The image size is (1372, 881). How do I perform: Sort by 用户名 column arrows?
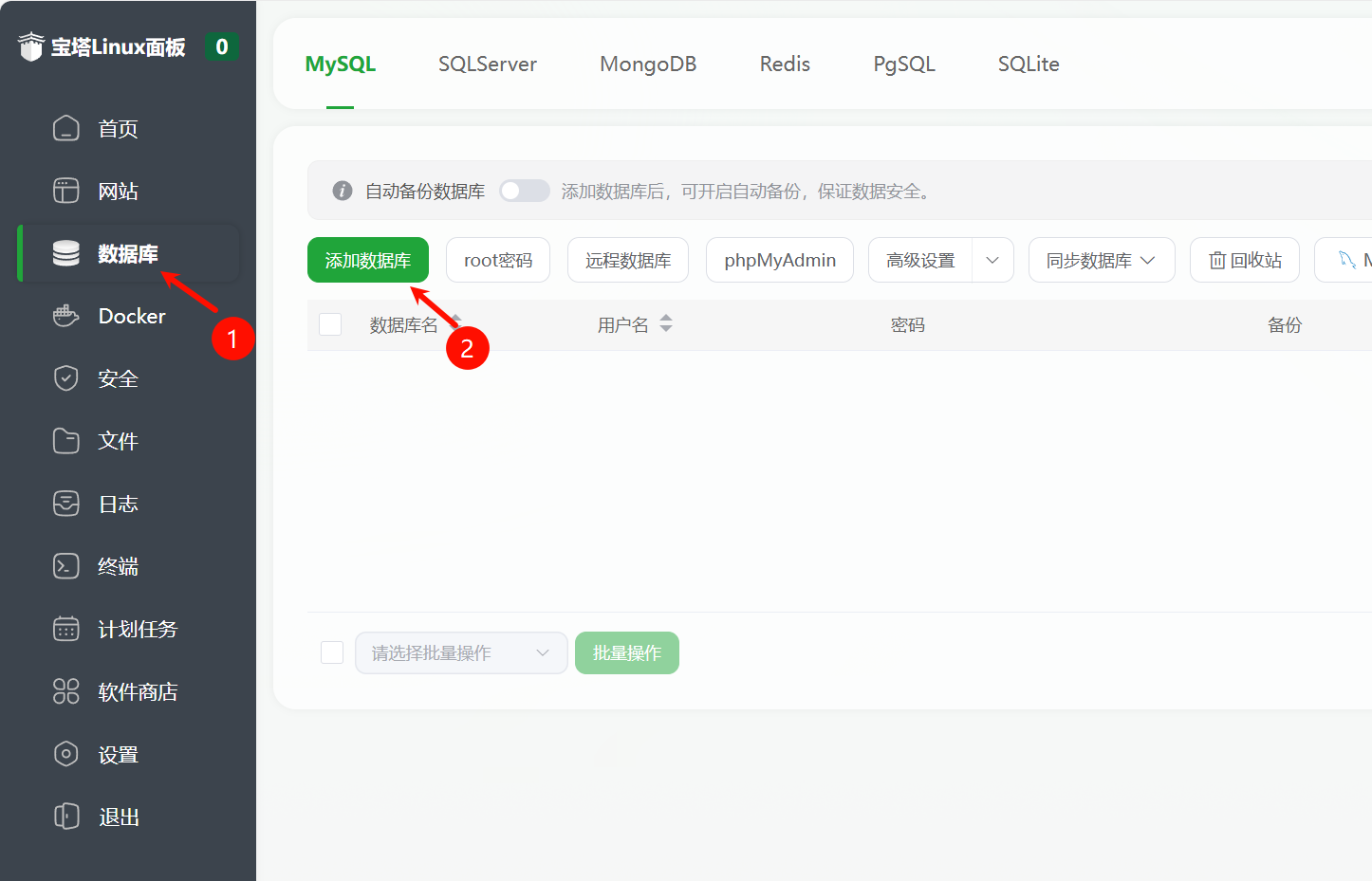coord(666,323)
